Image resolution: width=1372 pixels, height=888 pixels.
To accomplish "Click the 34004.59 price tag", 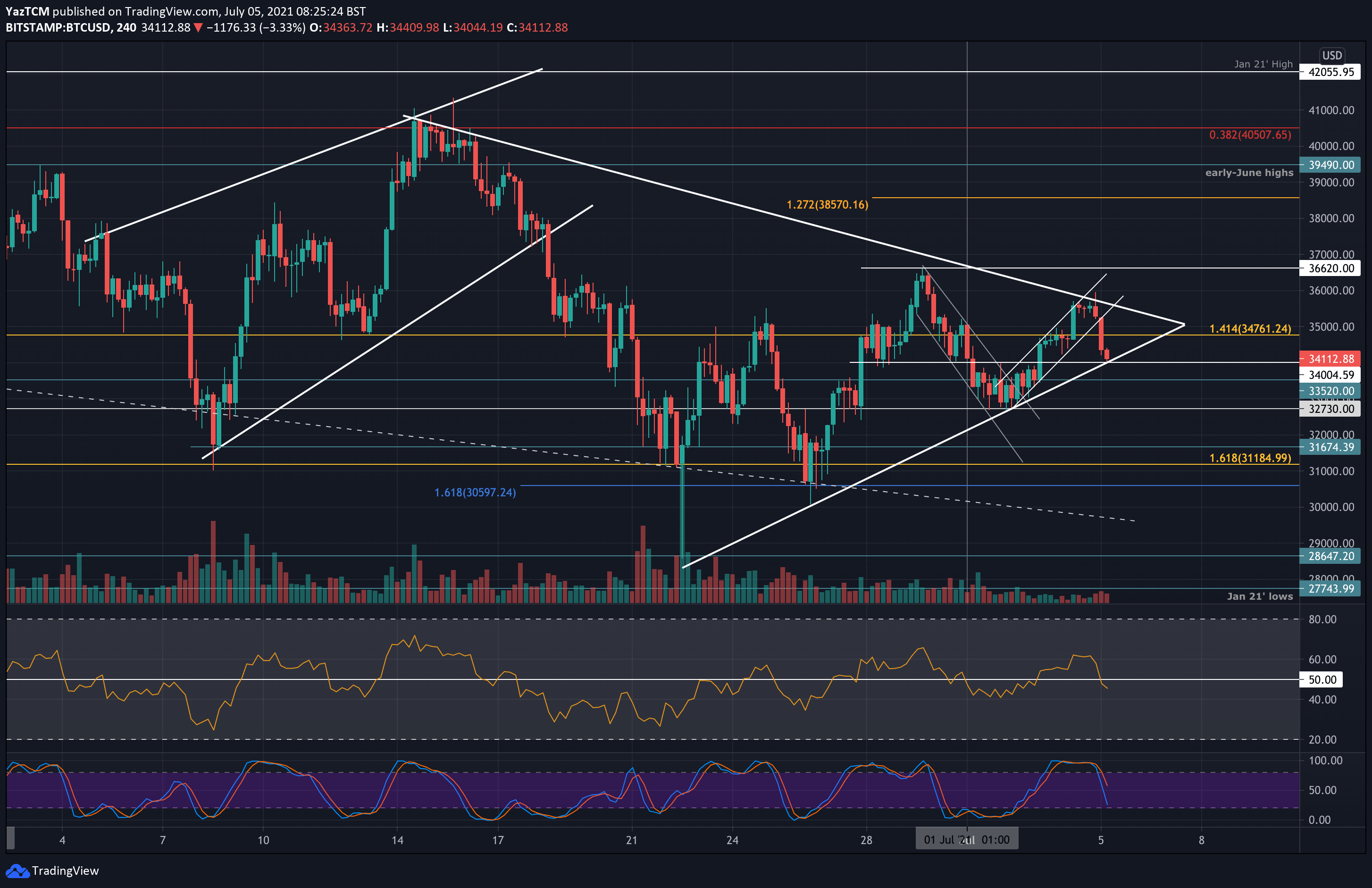I will tap(1330, 375).
